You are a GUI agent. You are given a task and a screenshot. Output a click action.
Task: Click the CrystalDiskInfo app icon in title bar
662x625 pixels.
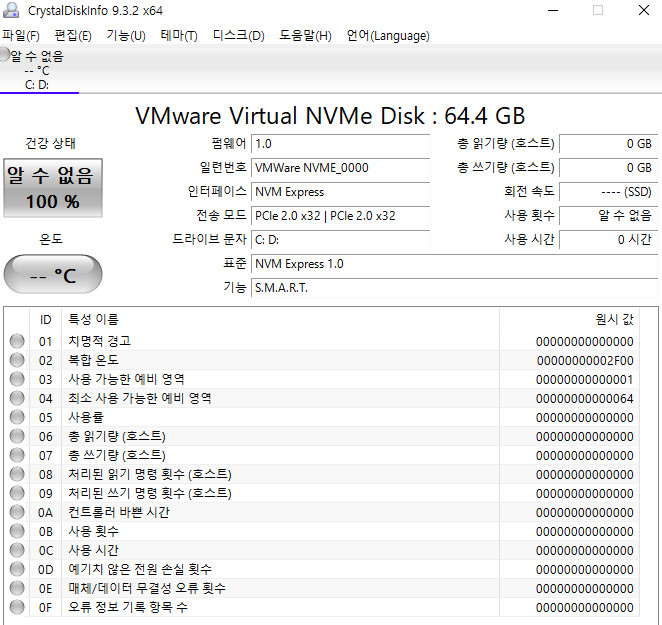[x=11, y=10]
